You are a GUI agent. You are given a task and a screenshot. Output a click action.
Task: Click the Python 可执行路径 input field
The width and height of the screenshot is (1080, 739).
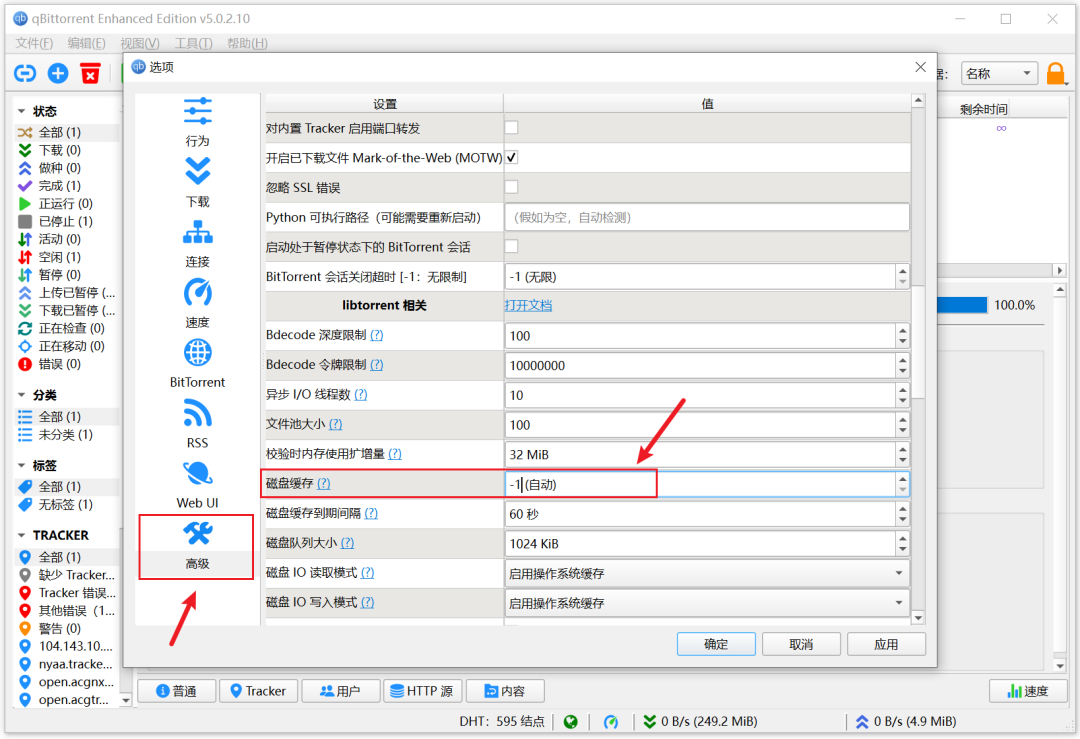point(707,218)
